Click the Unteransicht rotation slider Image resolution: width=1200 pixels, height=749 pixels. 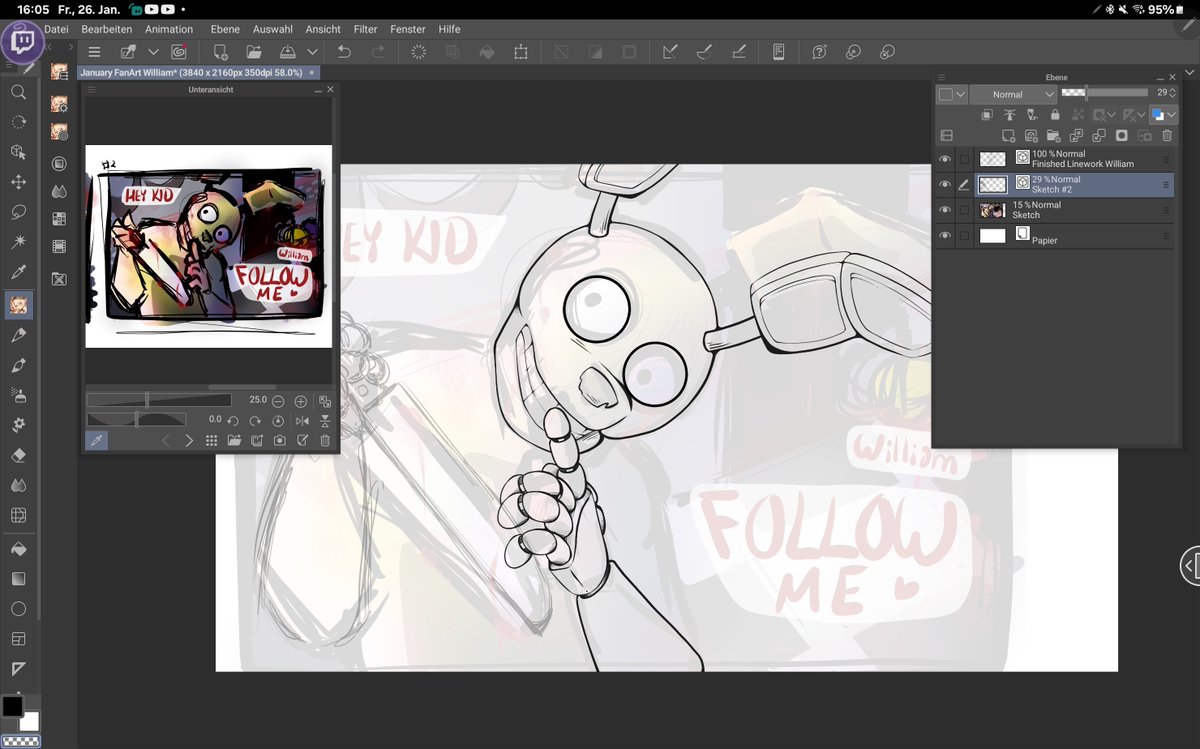click(137, 420)
